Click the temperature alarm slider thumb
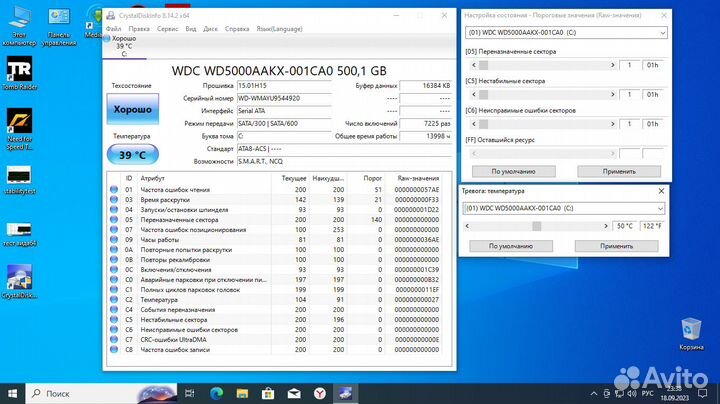 click(x=536, y=226)
